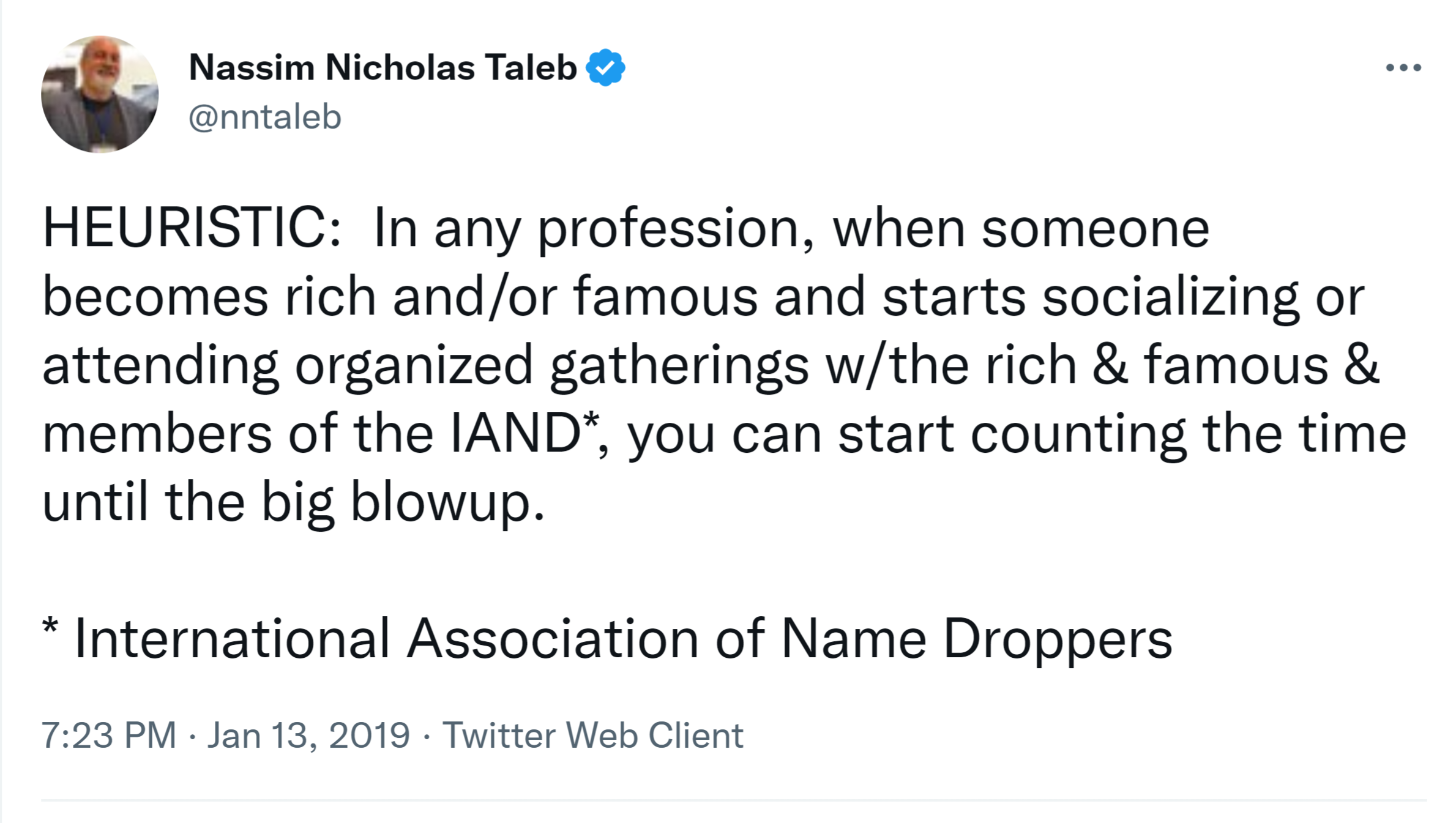Click the word "socializing" in the tweet
1456x823 pixels.
1170,297
